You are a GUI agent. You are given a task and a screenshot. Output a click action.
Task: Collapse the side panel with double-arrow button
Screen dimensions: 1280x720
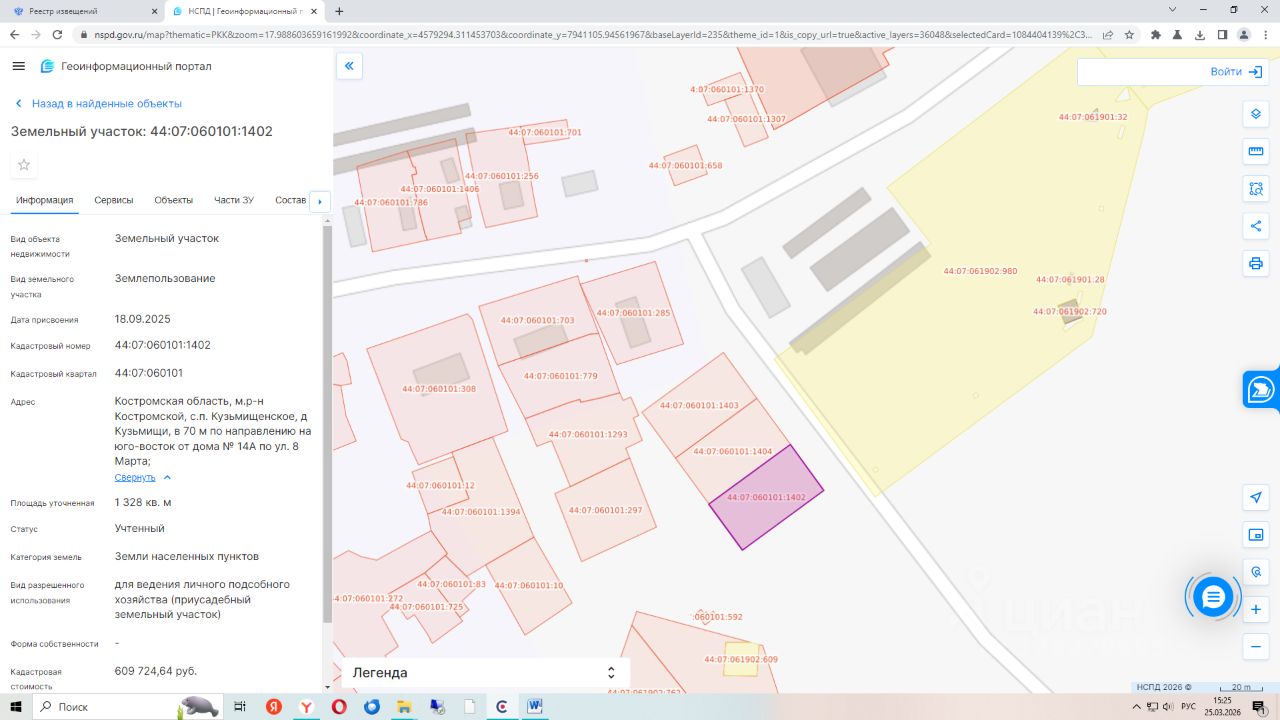tap(349, 67)
